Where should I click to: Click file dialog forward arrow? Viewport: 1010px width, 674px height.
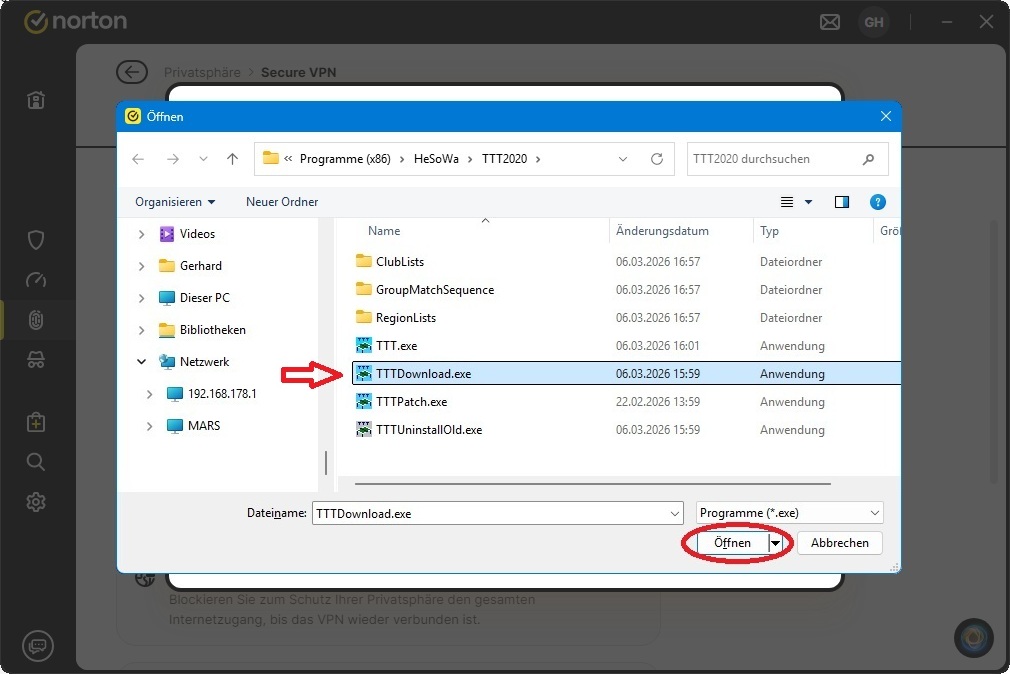[x=173, y=159]
